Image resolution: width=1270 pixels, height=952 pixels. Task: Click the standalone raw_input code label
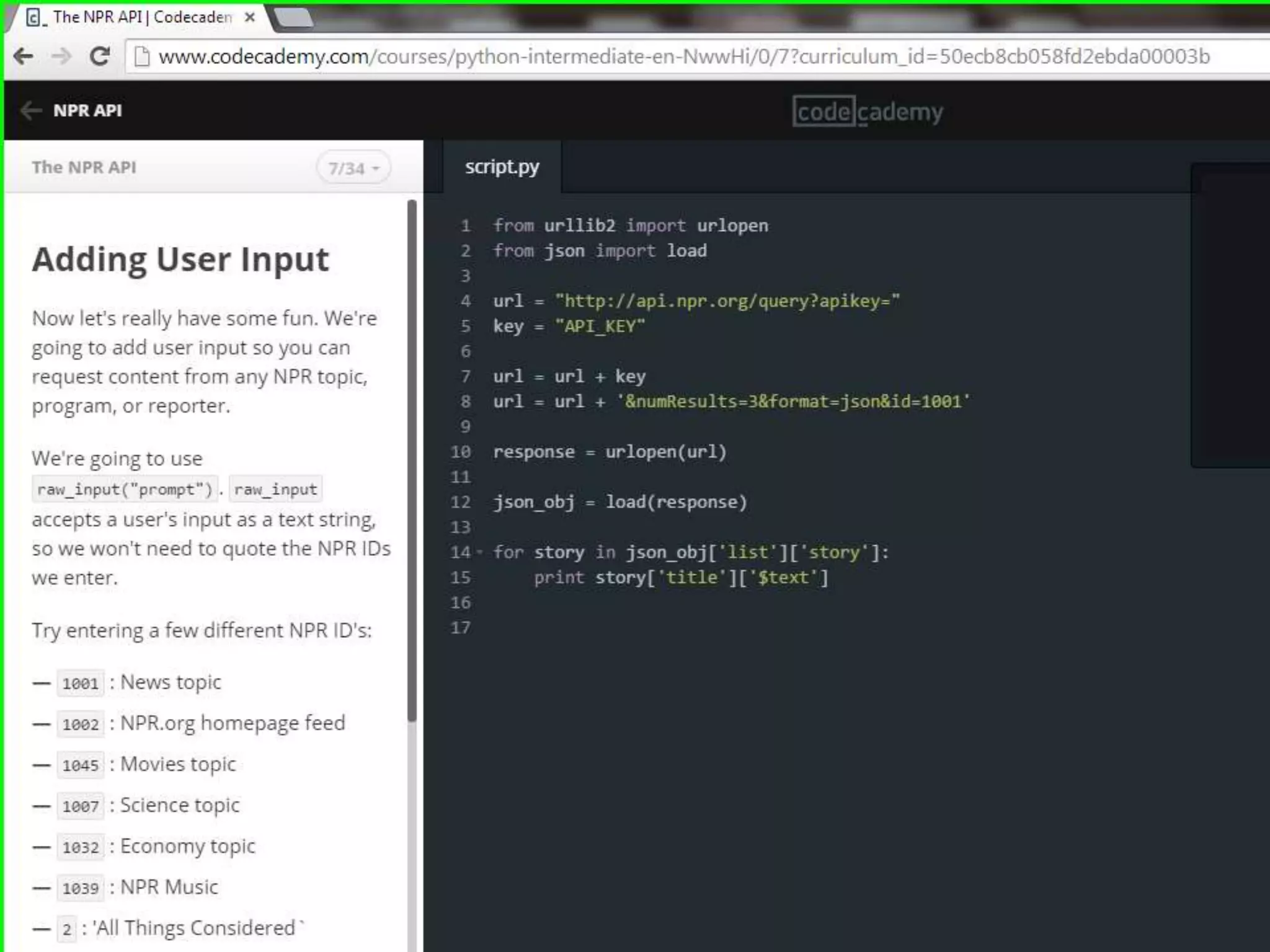point(276,490)
